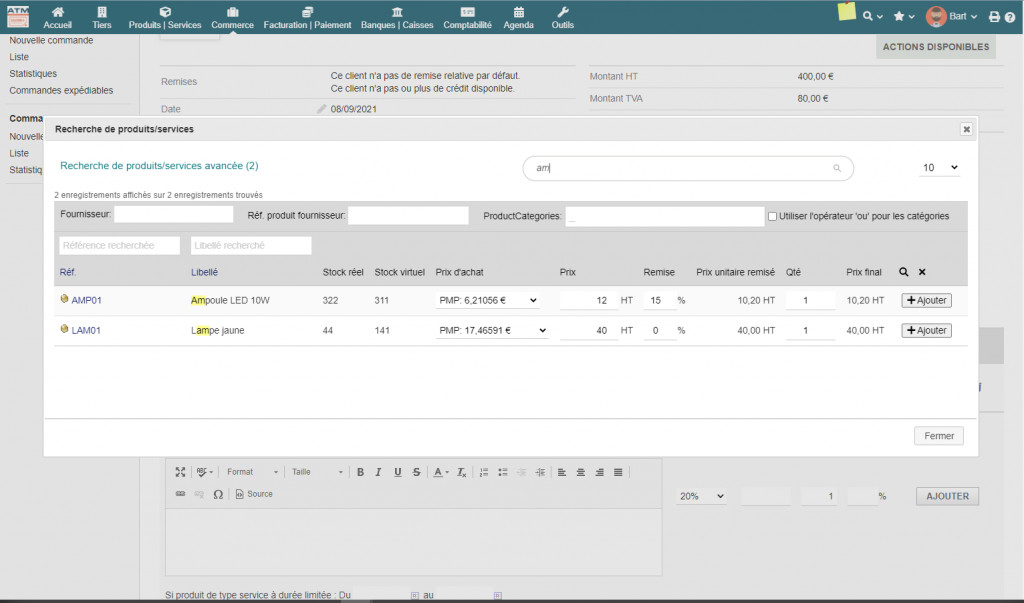Image resolution: width=1024 pixels, height=603 pixels.
Task: Click the pencil edit icon next to Date
Action: tap(321, 108)
